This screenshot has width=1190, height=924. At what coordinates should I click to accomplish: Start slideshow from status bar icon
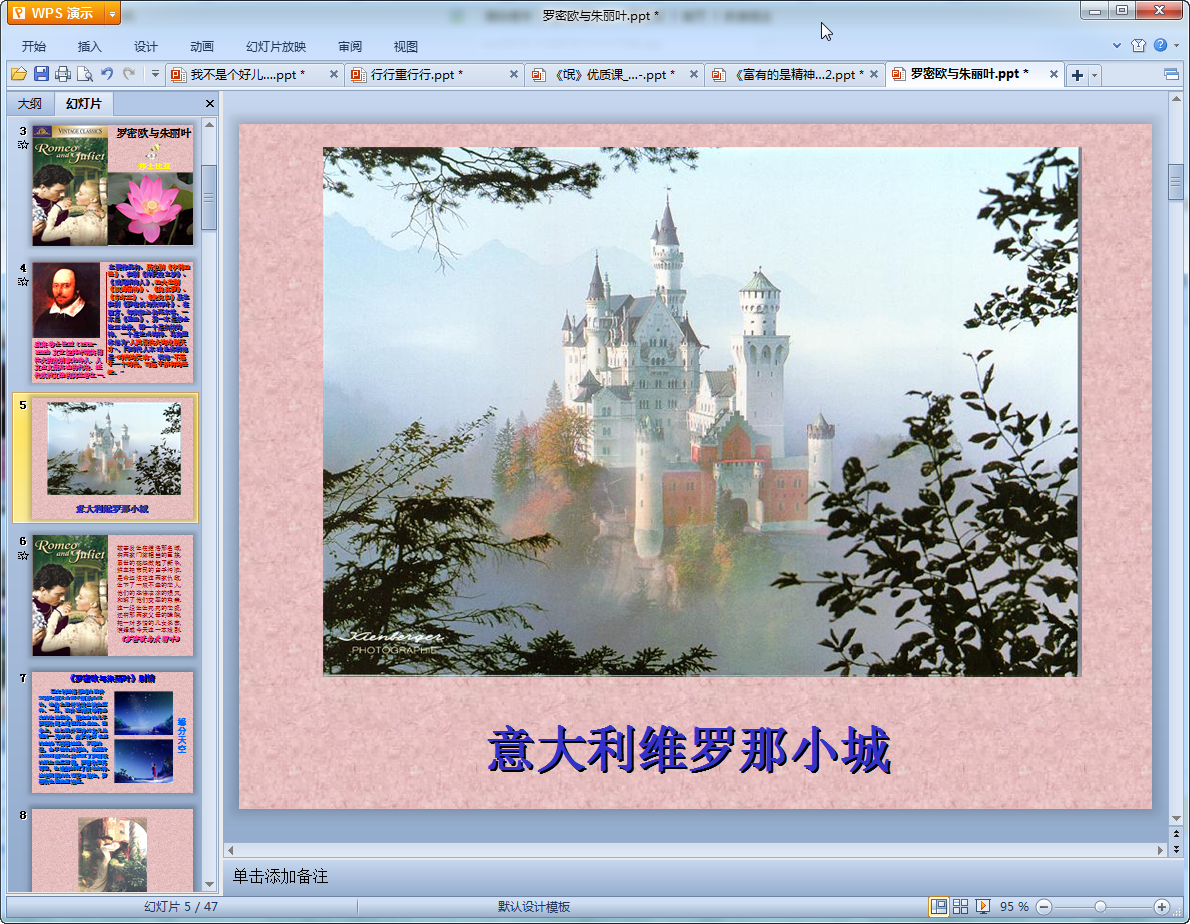tap(983, 907)
